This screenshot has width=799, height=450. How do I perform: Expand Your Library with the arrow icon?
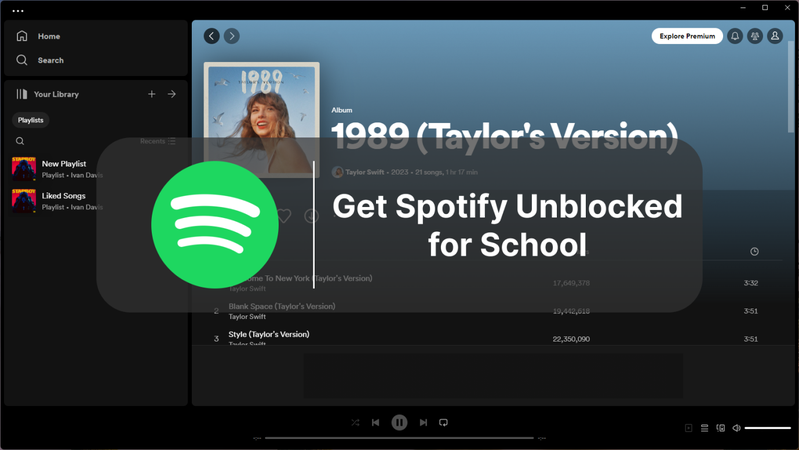pos(172,94)
